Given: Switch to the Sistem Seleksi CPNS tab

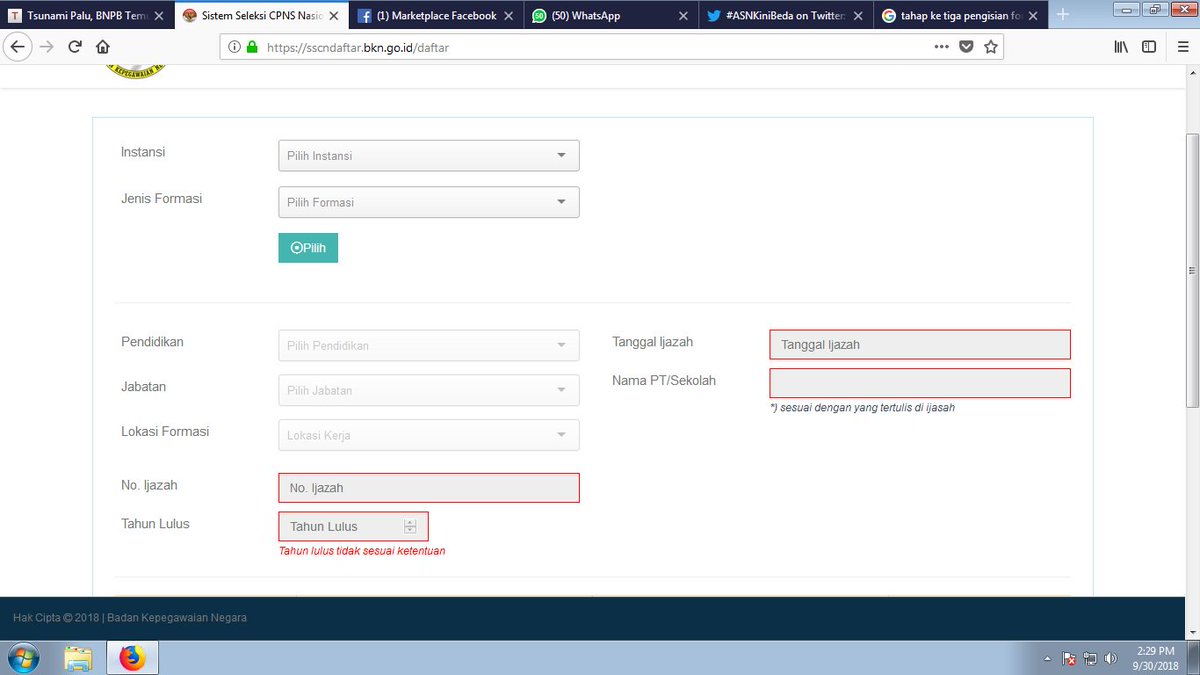Looking at the screenshot, I should pos(261,16).
